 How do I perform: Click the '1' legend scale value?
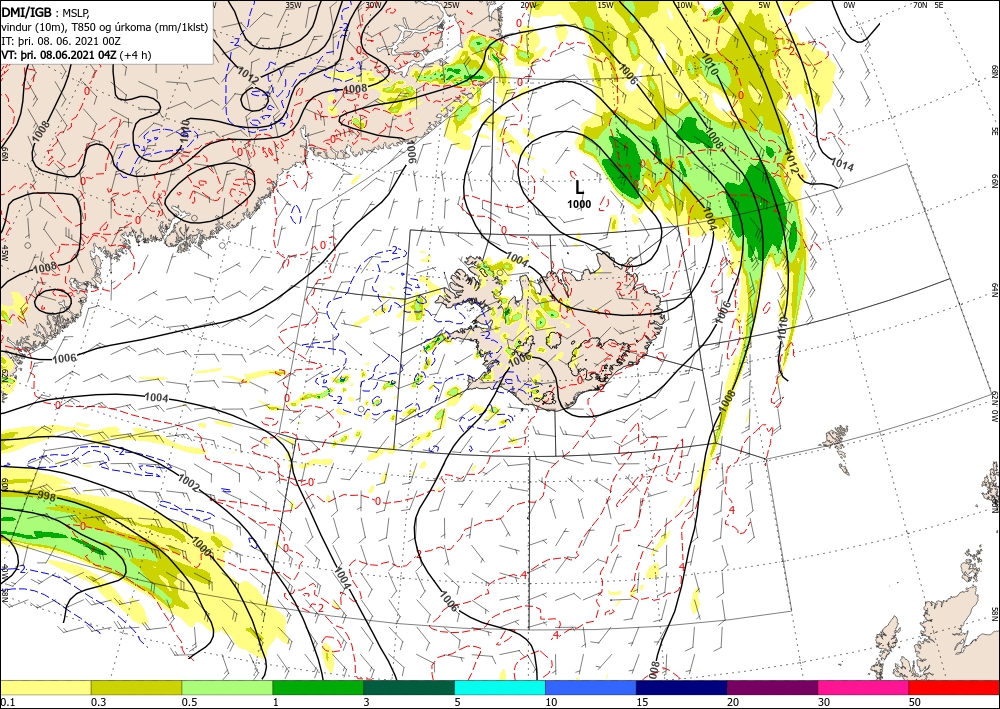pos(276,702)
